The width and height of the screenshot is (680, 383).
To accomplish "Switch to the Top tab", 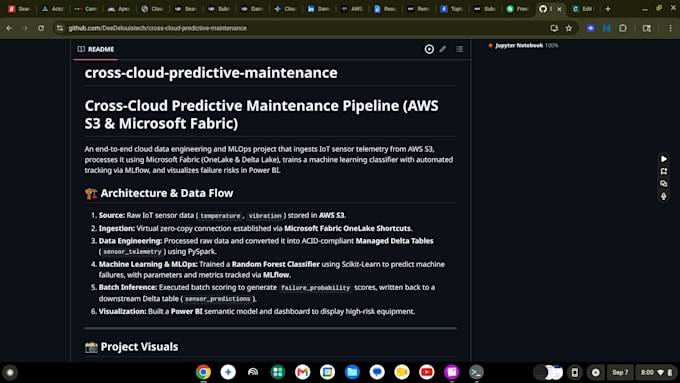I will click(x=451, y=9).
